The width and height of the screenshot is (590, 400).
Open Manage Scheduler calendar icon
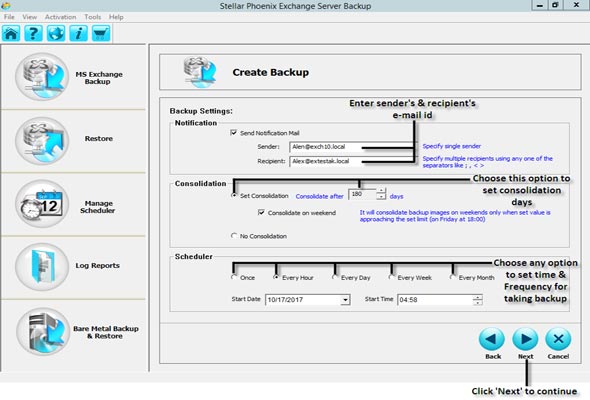click(x=42, y=204)
